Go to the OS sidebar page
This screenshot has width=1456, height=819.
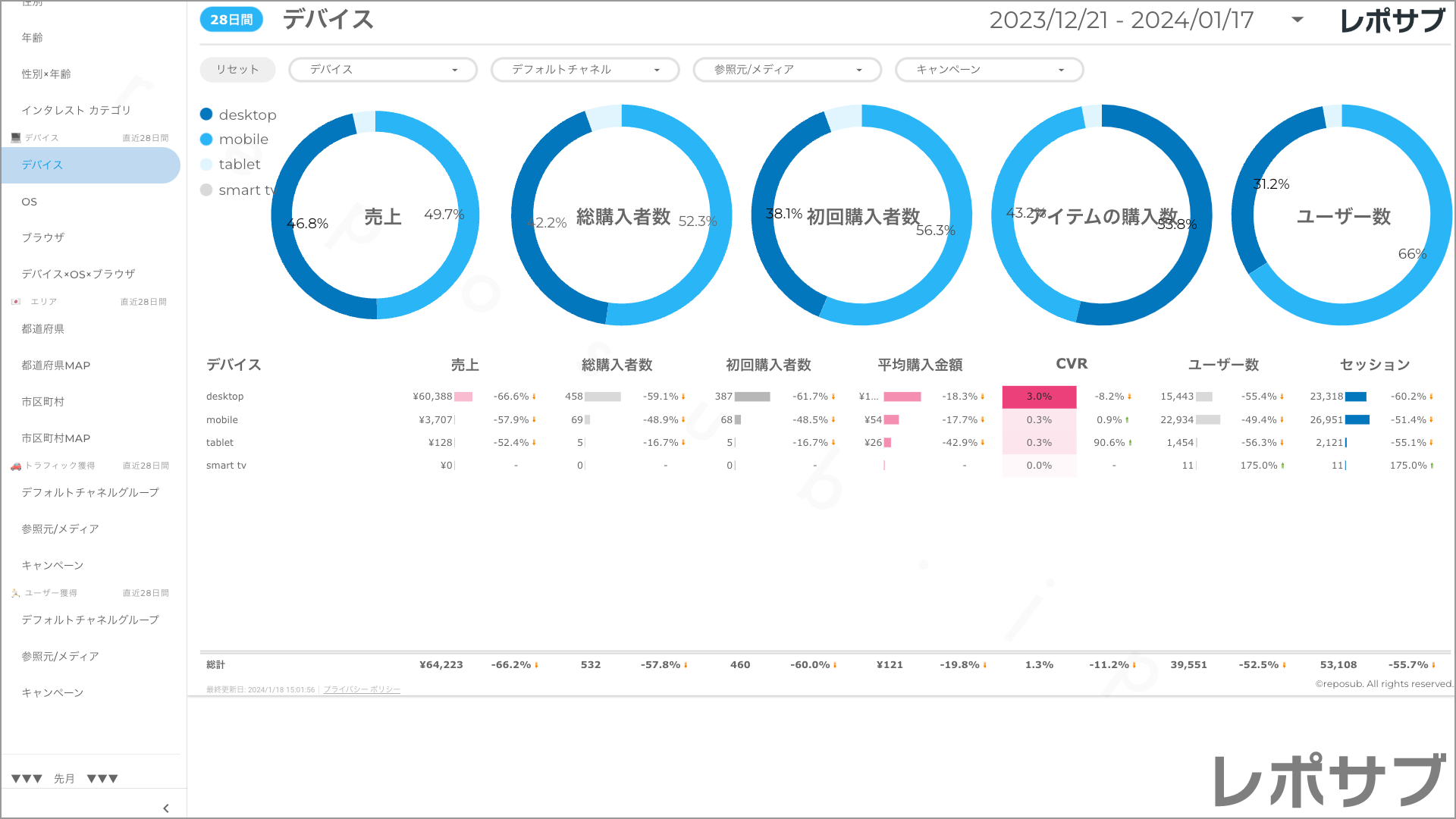point(30,202)
